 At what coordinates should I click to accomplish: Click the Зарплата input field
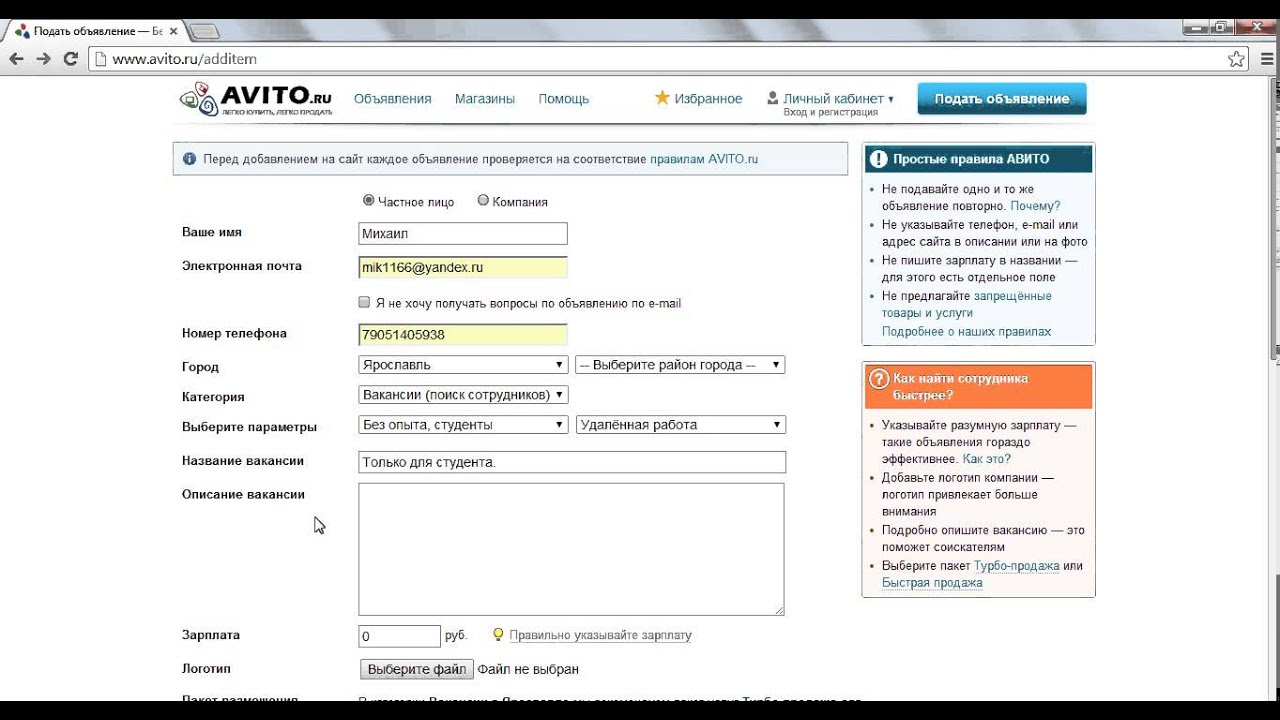pos(399,636)
